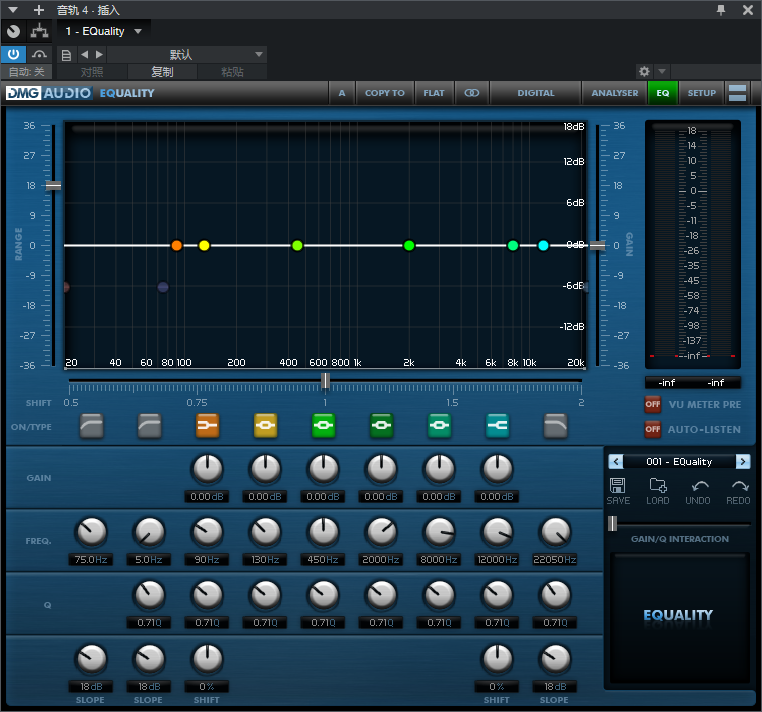Toggle the yellow bell band button

tap(265, 426)
